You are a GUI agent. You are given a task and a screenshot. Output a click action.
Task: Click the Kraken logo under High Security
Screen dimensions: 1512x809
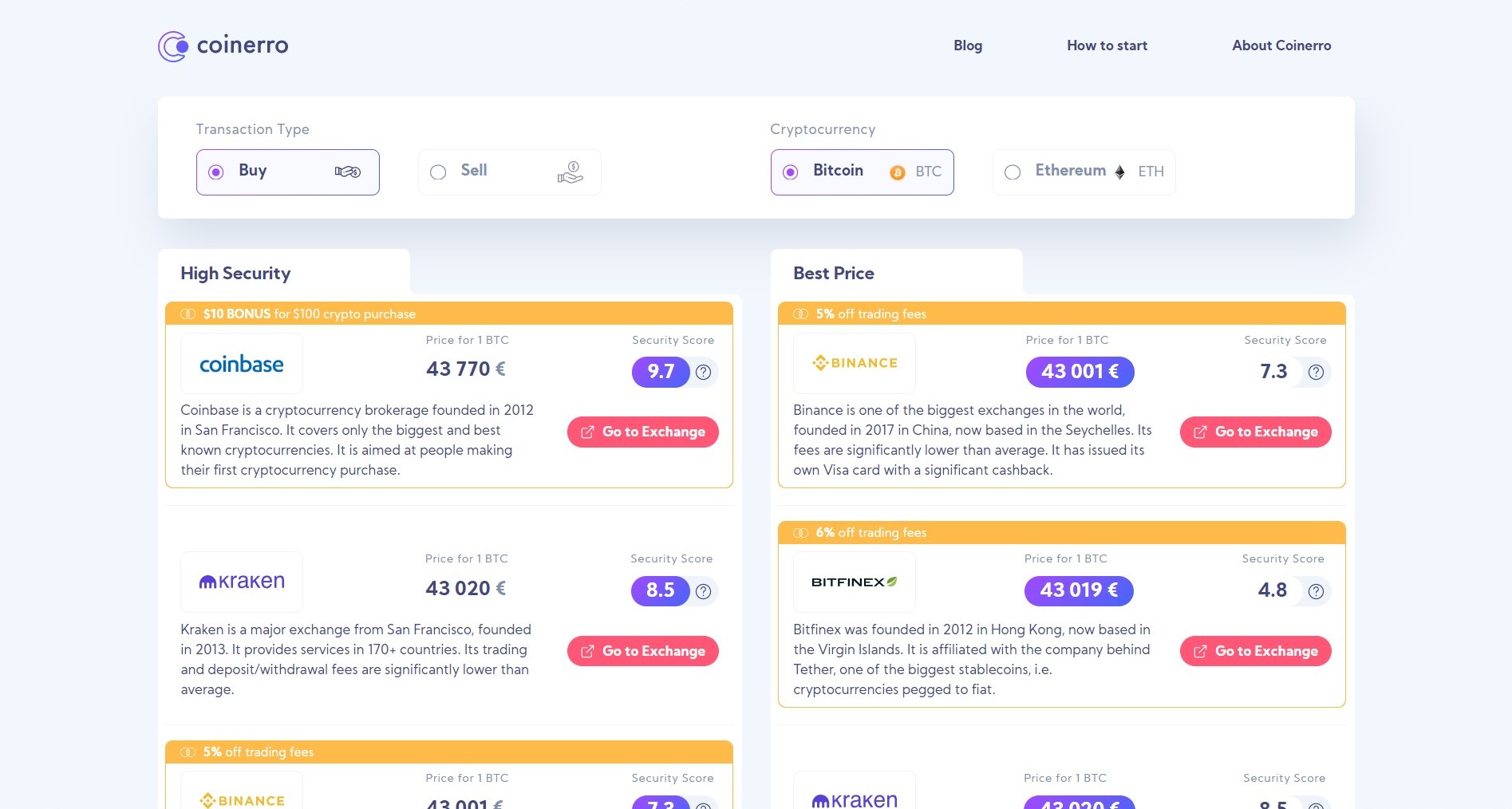pos(242,582)
